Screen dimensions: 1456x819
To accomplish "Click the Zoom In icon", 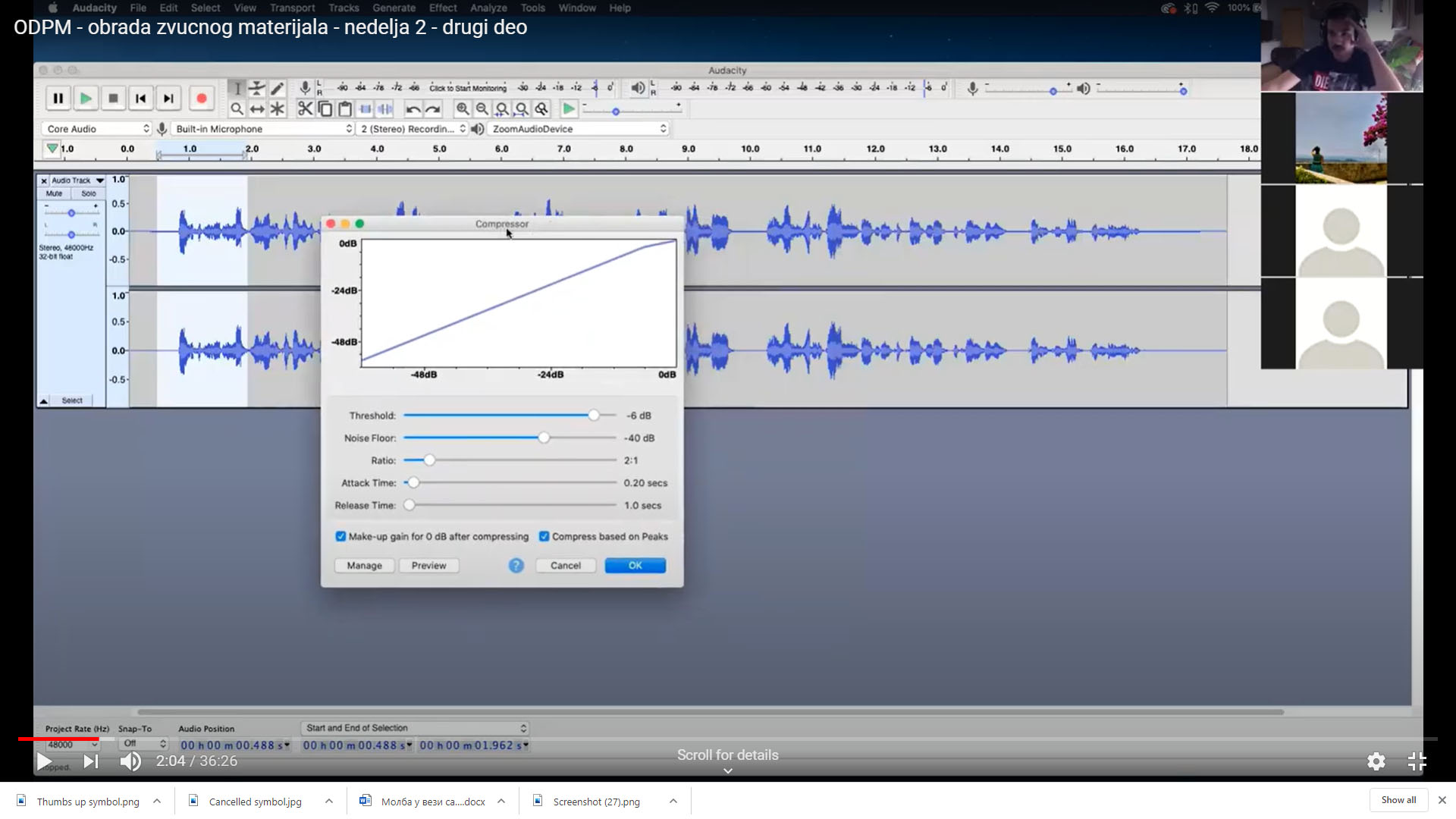I will click(463, 109).
